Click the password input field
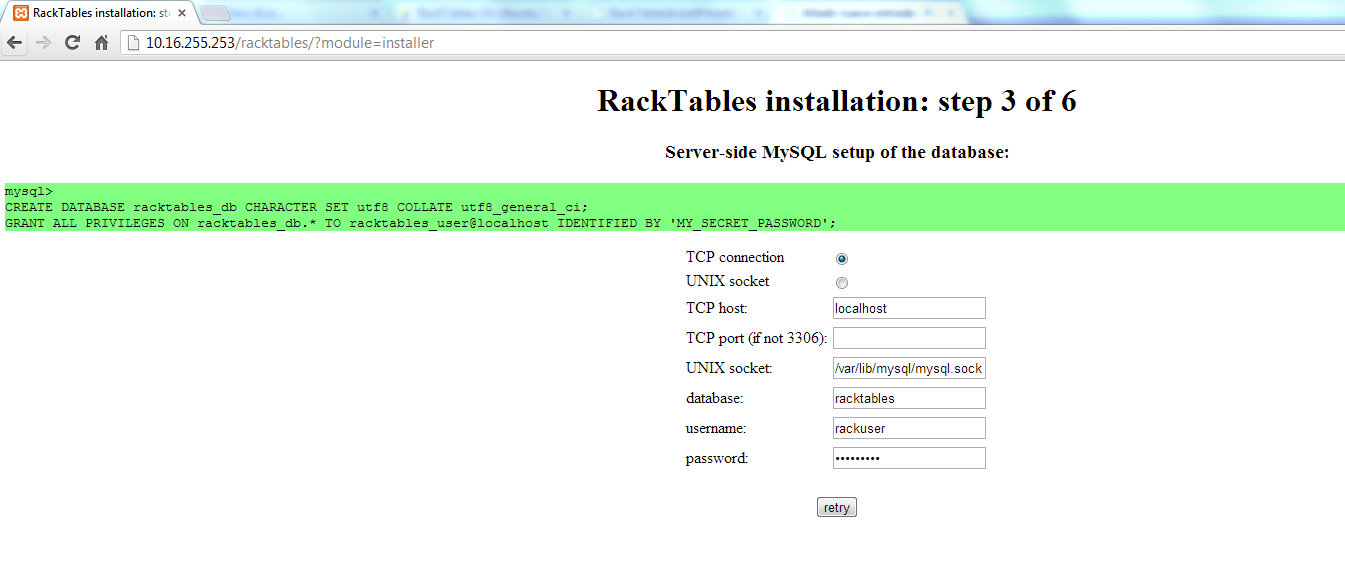This screenshot has height=571, width=1345. [908, 458]
